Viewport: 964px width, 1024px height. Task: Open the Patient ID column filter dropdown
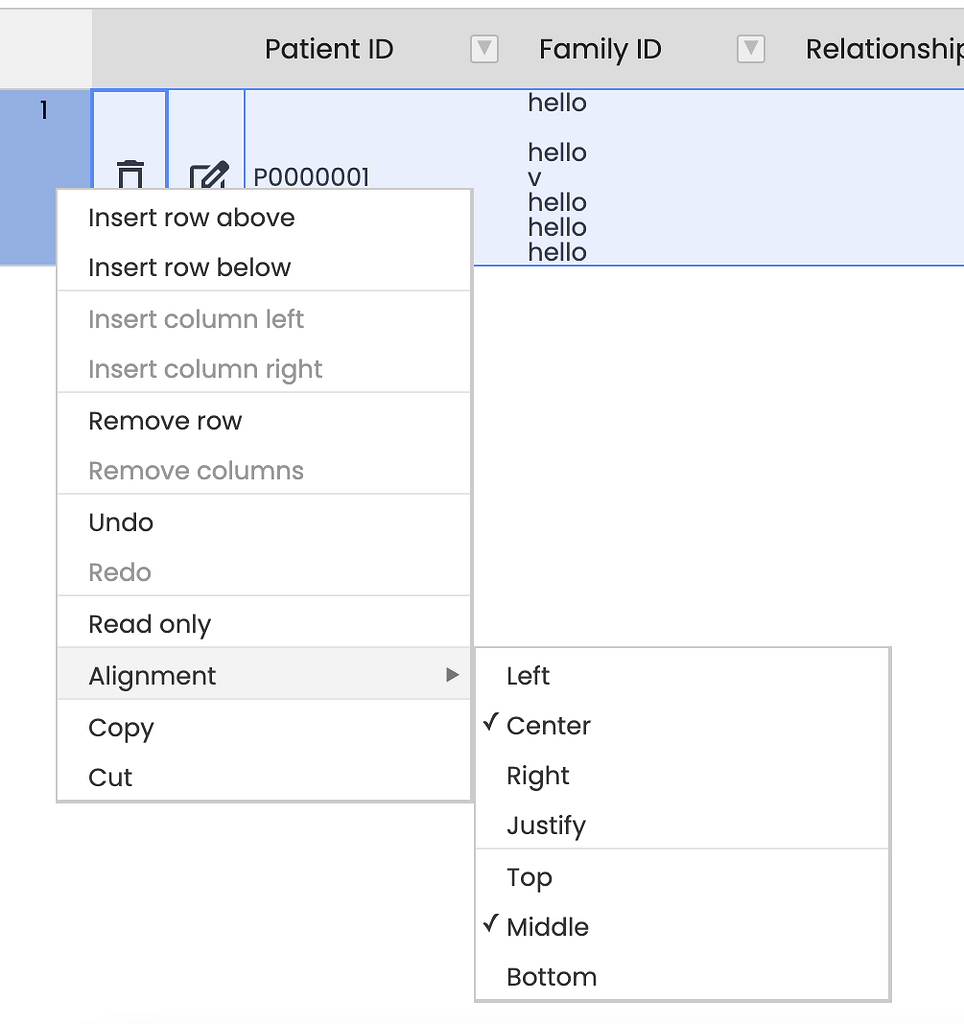[484, 49]
